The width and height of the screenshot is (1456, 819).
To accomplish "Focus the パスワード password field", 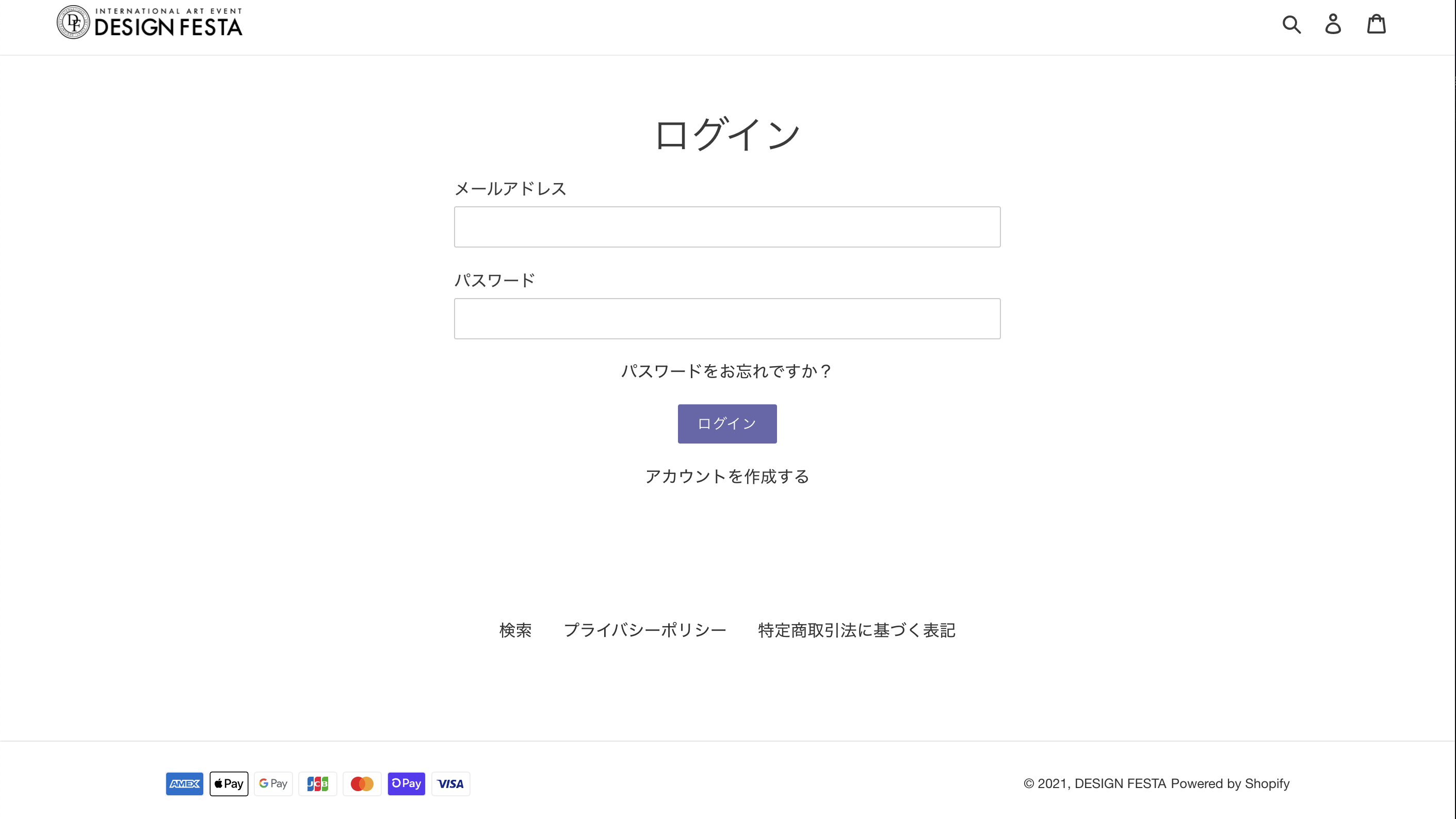I will pos(727,319).
